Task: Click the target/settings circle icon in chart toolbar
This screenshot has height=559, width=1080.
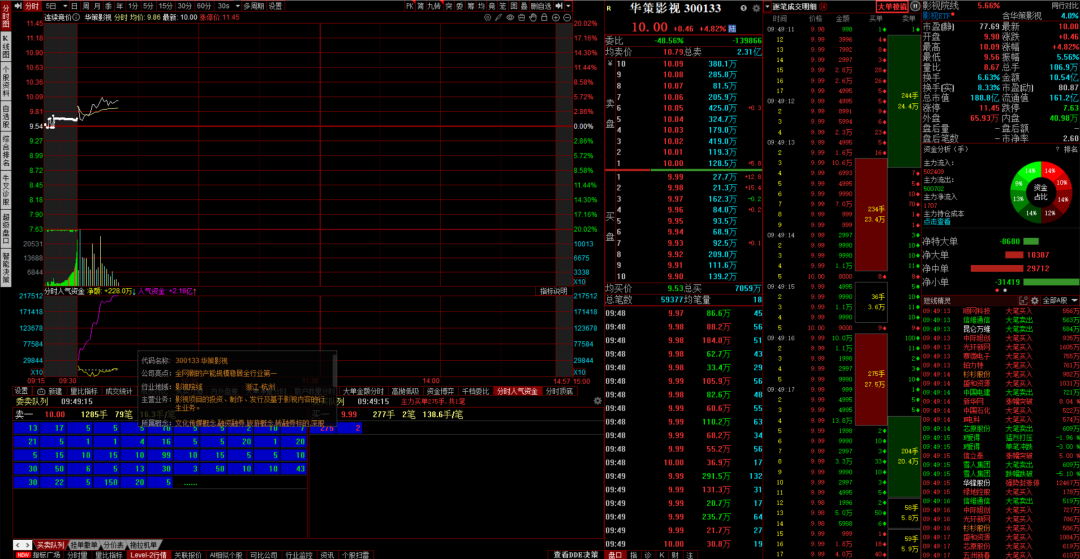Action: point(488,17)
